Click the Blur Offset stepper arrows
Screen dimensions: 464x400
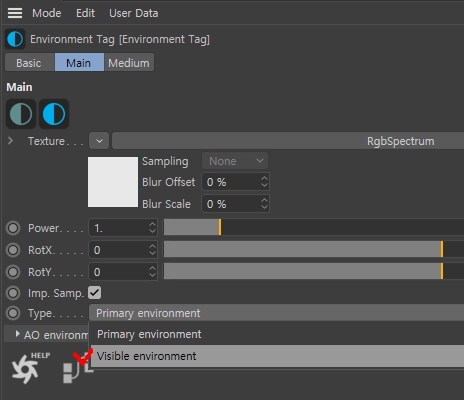pos(264,182)
